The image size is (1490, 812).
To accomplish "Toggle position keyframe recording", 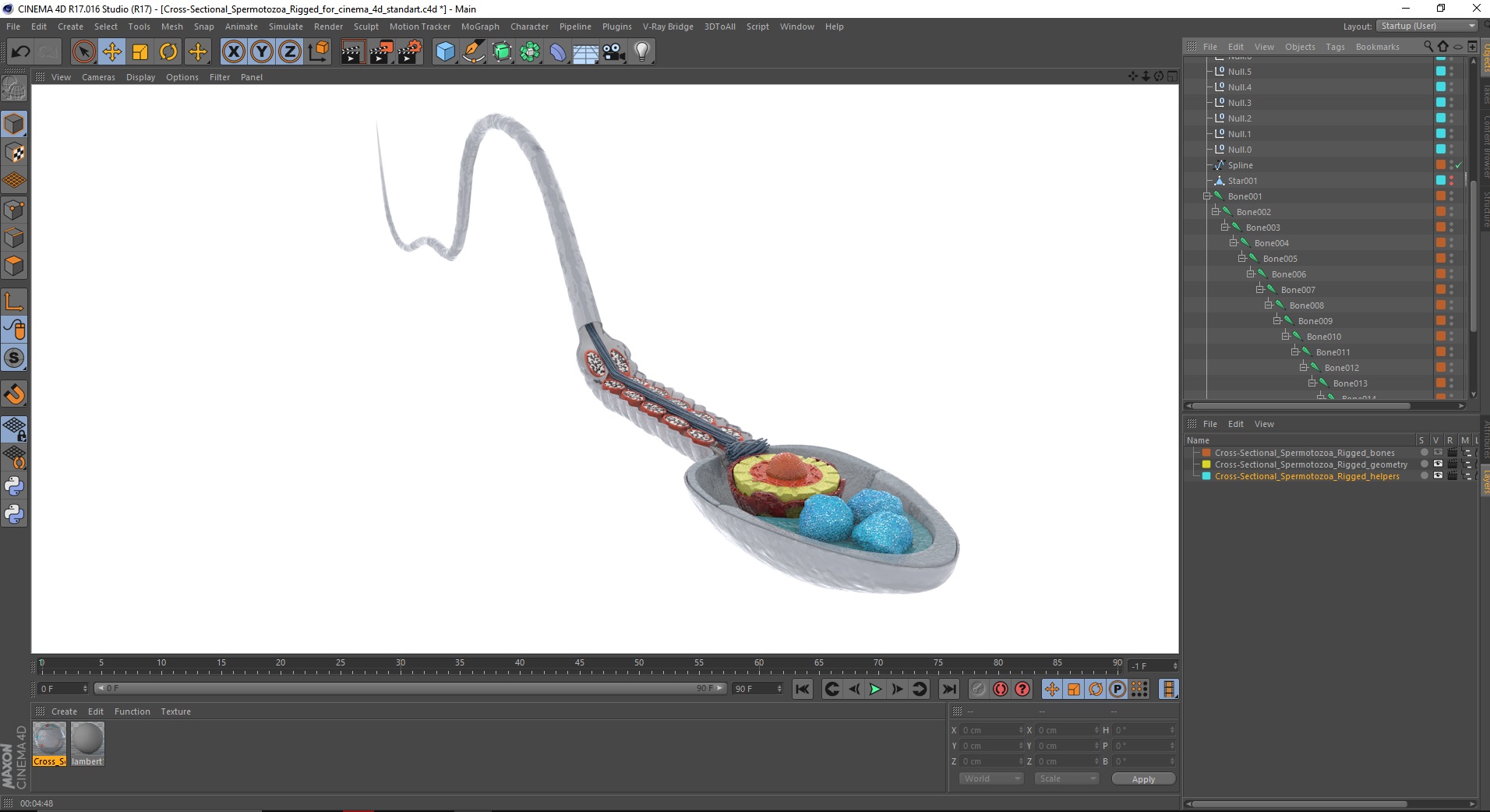I will 1052,689.
